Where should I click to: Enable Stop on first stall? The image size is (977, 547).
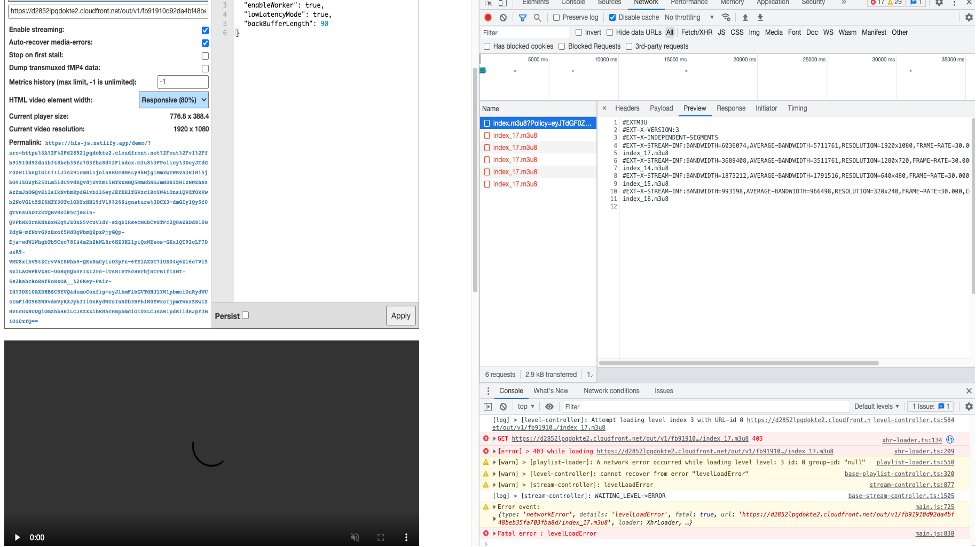[x=205, y=55]
